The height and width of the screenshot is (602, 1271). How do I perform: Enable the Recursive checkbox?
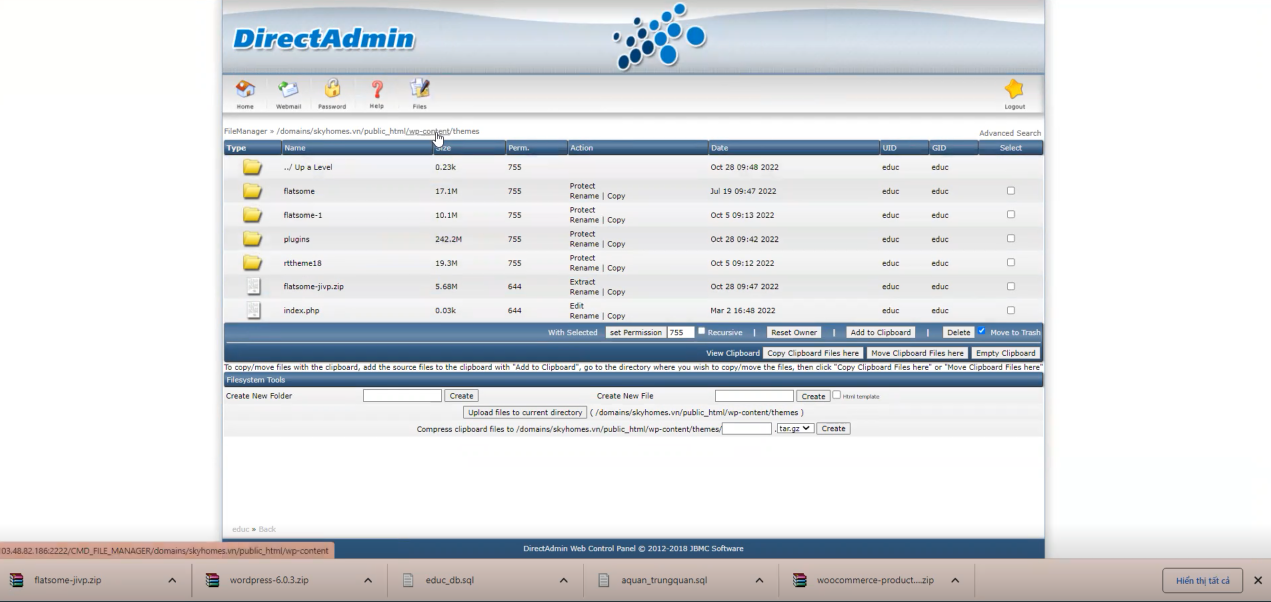click(x=702, y=331)
